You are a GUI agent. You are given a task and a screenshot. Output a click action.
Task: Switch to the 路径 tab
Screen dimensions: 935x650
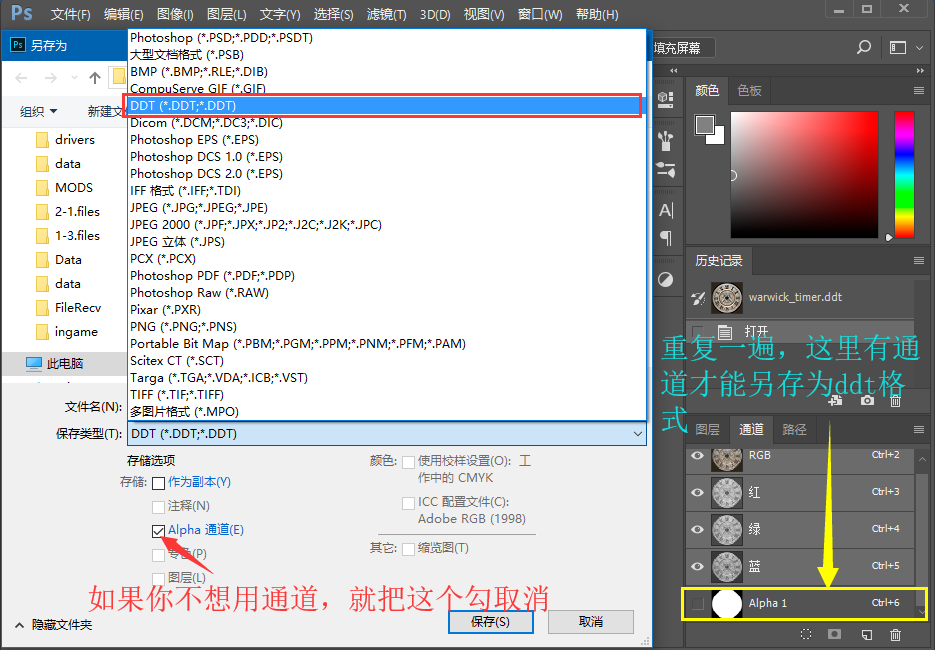[x=794, y=429]
